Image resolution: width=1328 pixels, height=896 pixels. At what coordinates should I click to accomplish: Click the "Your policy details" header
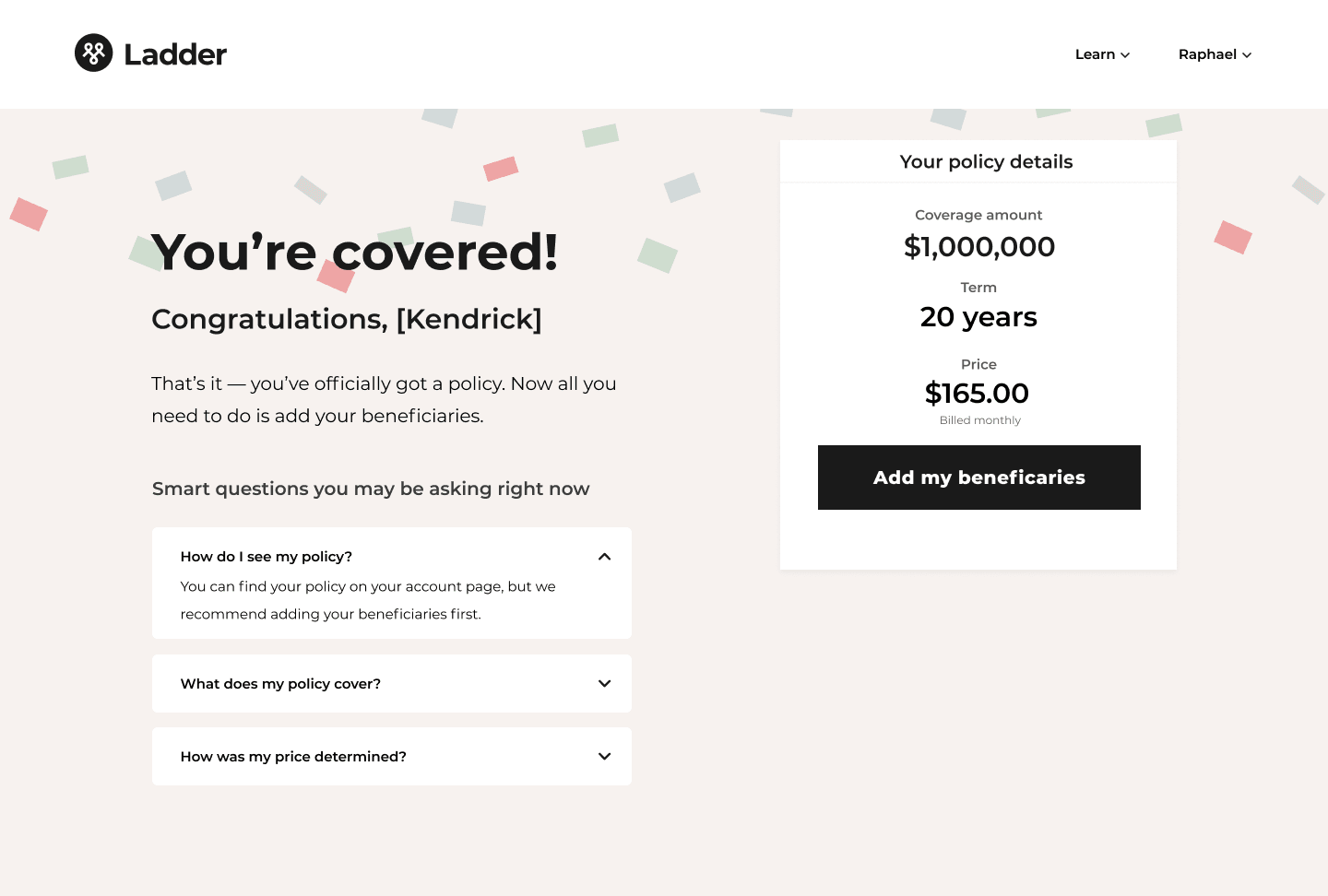tap(986, 162)
